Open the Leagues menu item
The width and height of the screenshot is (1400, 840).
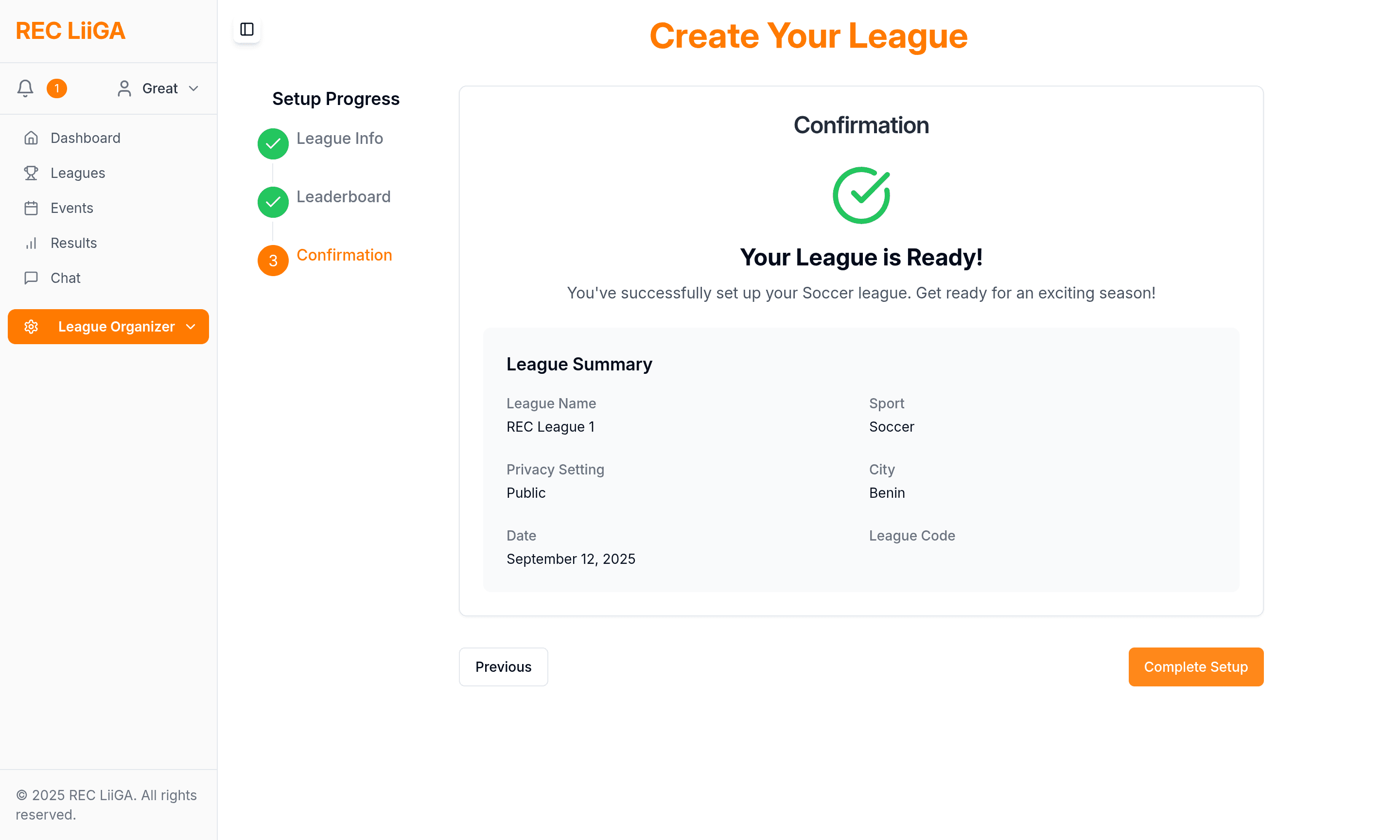[x=77, y=173]
